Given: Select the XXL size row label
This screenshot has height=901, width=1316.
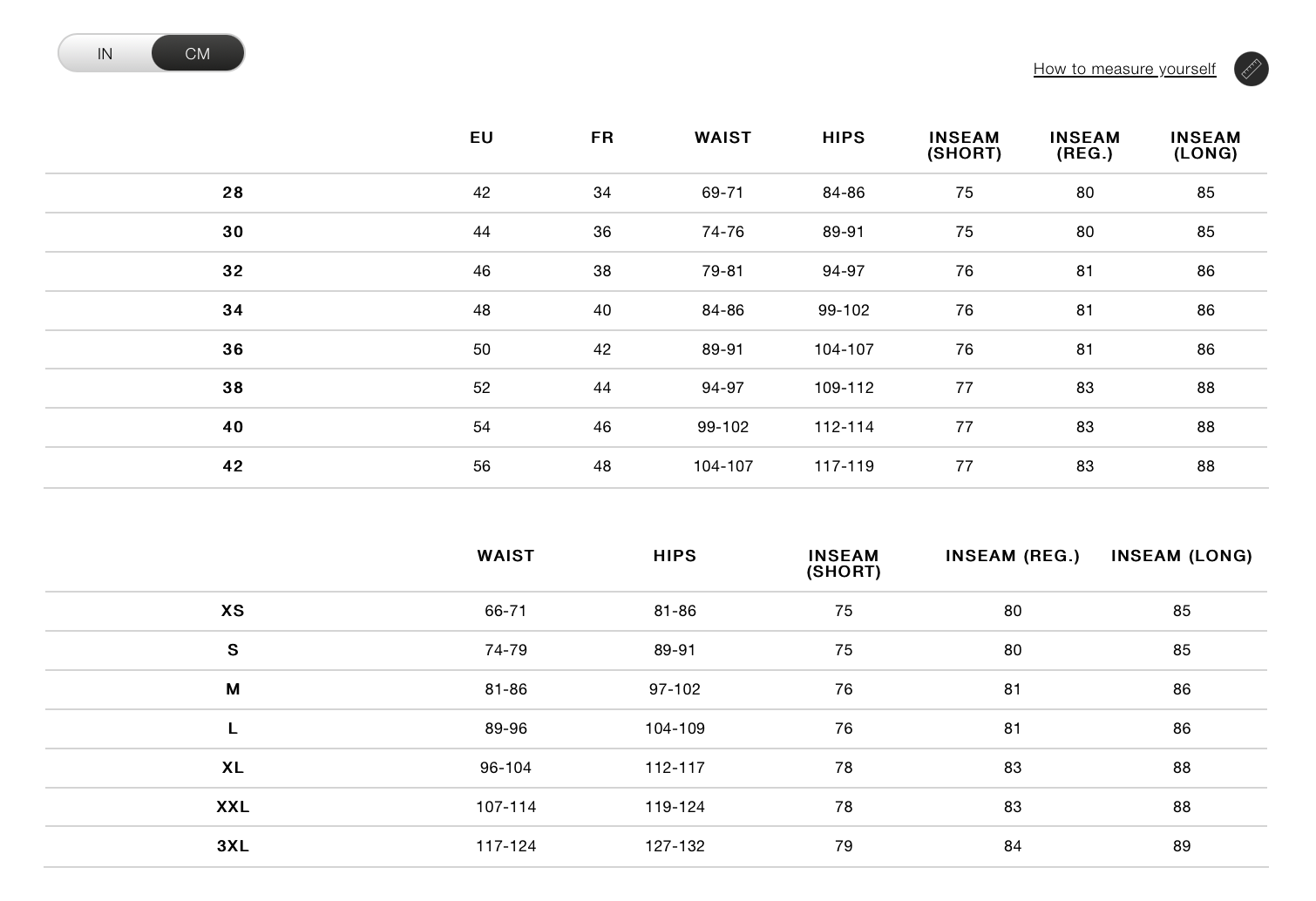Looking at the screenshot, I should coord(233,807).
